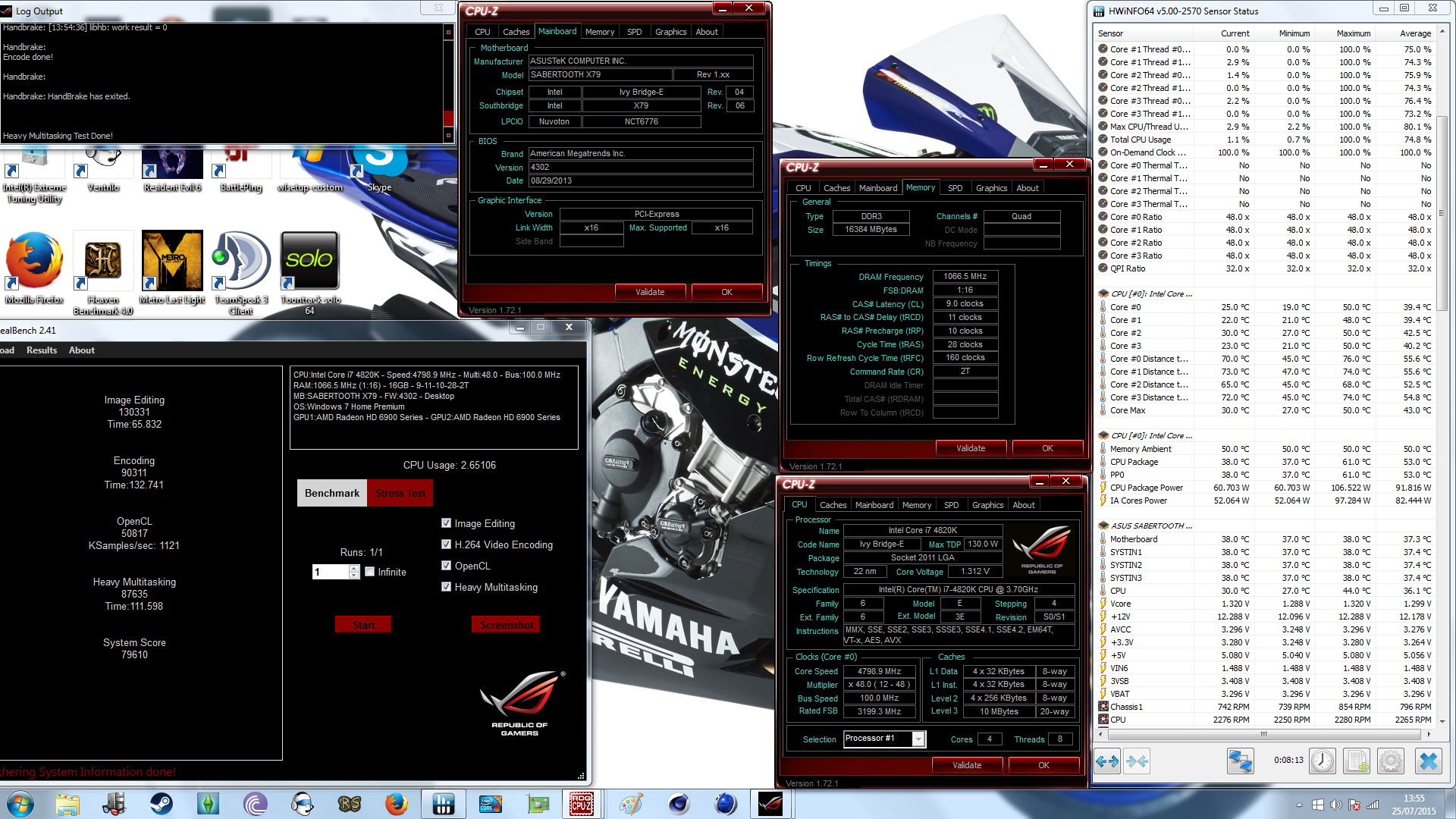Click RealBench Start button
Viewport: 1456px width, 819px height.
click(363, 625)
